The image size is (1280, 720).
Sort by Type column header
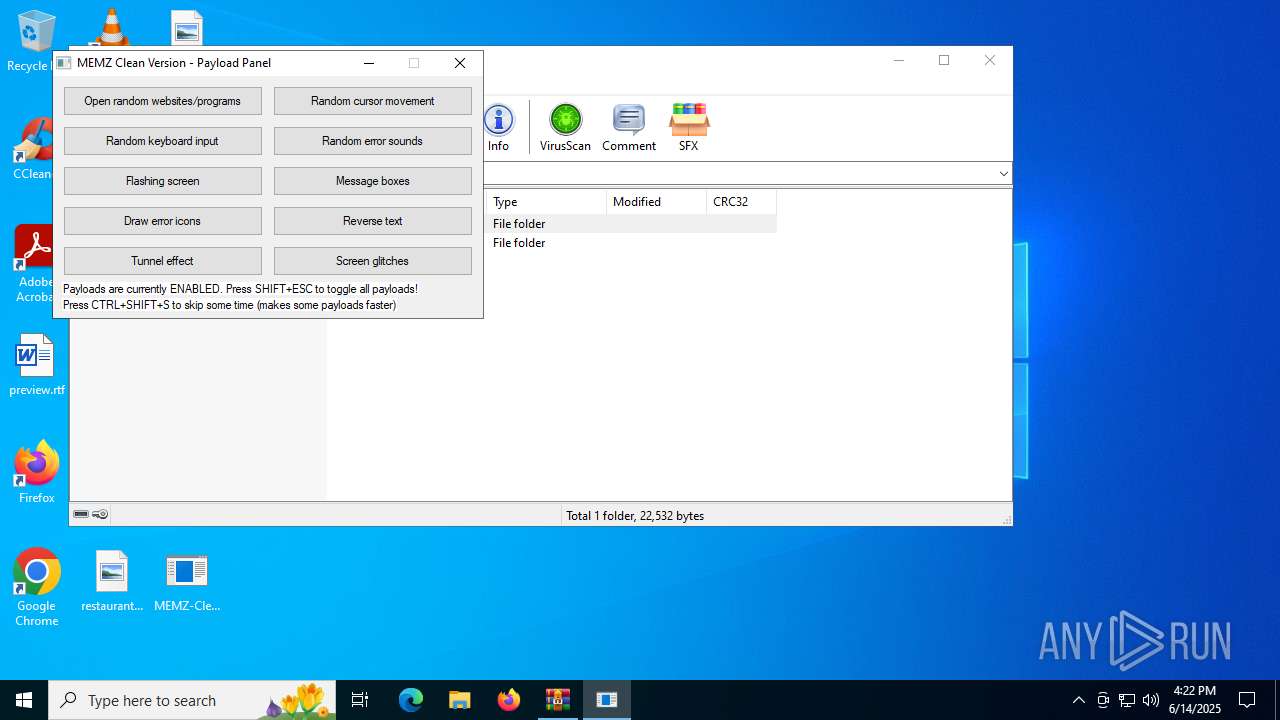(x=546, y=202)
